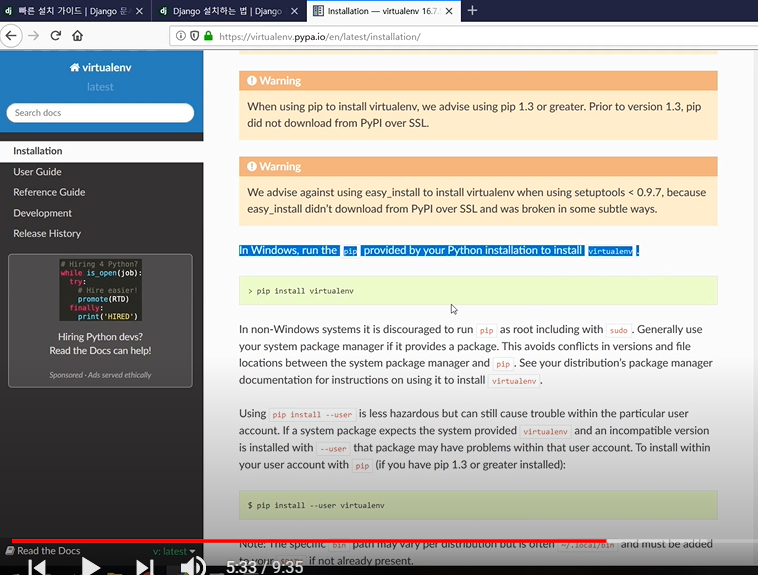Click the first Warning heading about pip 1.3
758x575 pixels.
(478, 81)
